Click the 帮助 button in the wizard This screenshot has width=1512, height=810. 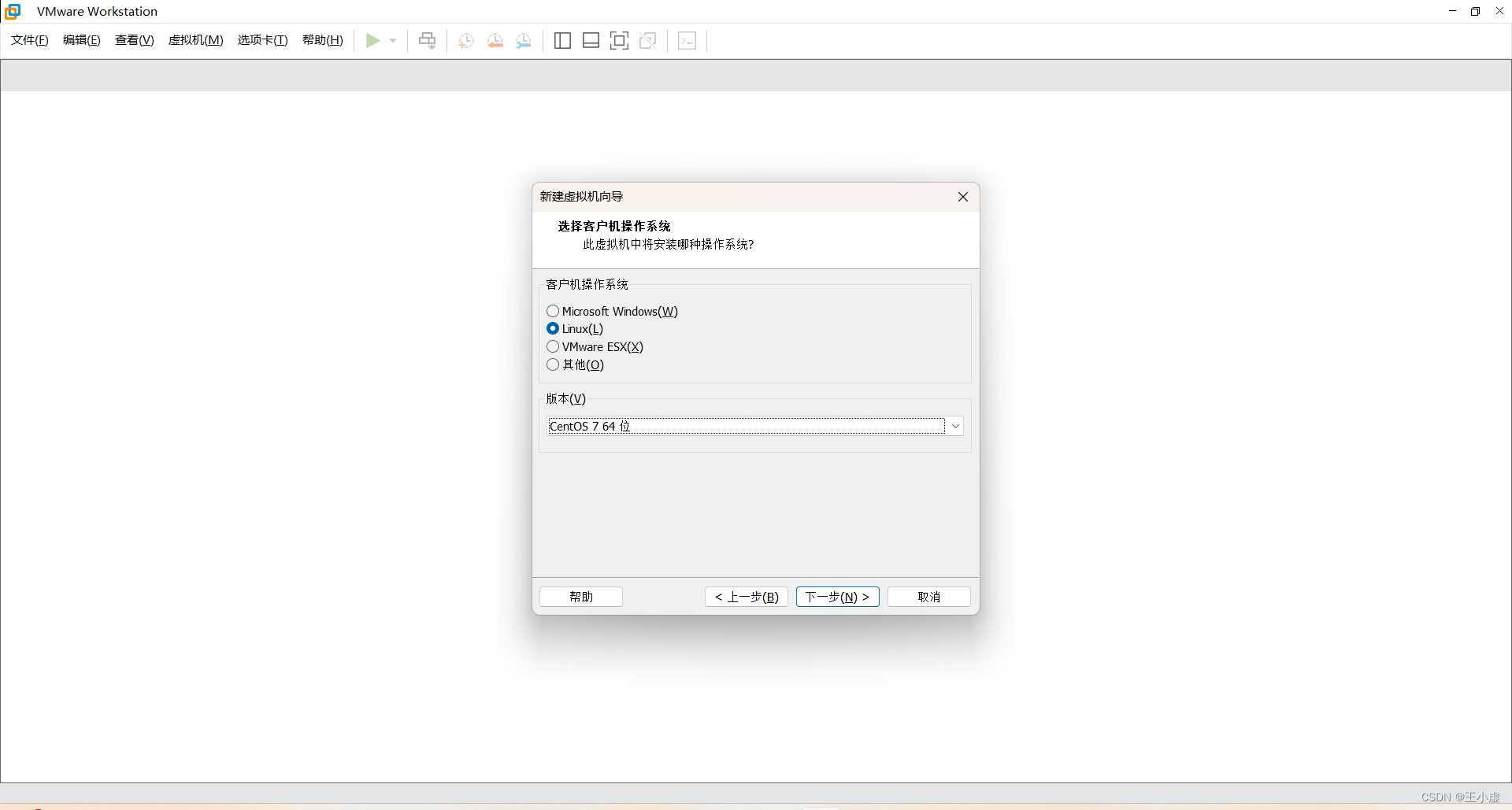tap(581, 597)
